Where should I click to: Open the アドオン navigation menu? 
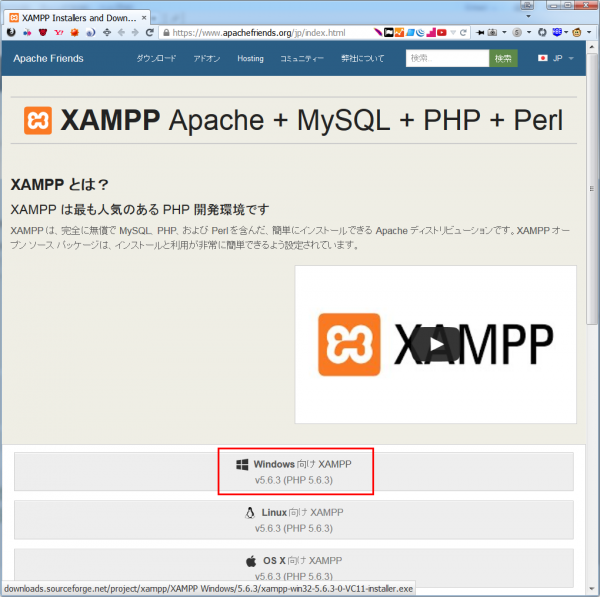coord(207,58)
